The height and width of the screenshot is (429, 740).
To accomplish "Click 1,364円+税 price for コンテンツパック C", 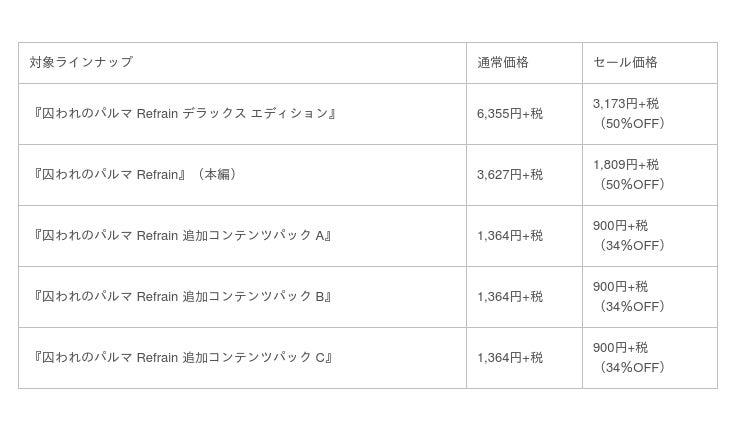I will [510, 358].
